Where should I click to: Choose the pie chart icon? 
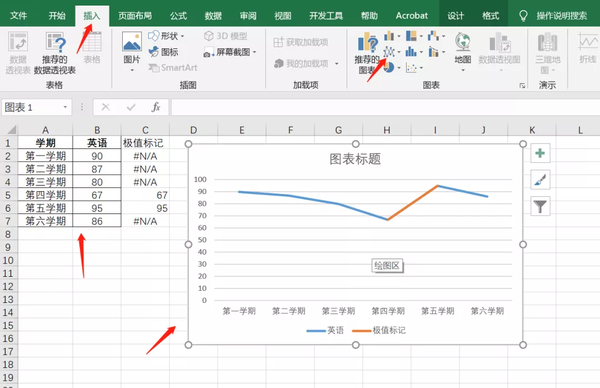[x=389, y=68]
